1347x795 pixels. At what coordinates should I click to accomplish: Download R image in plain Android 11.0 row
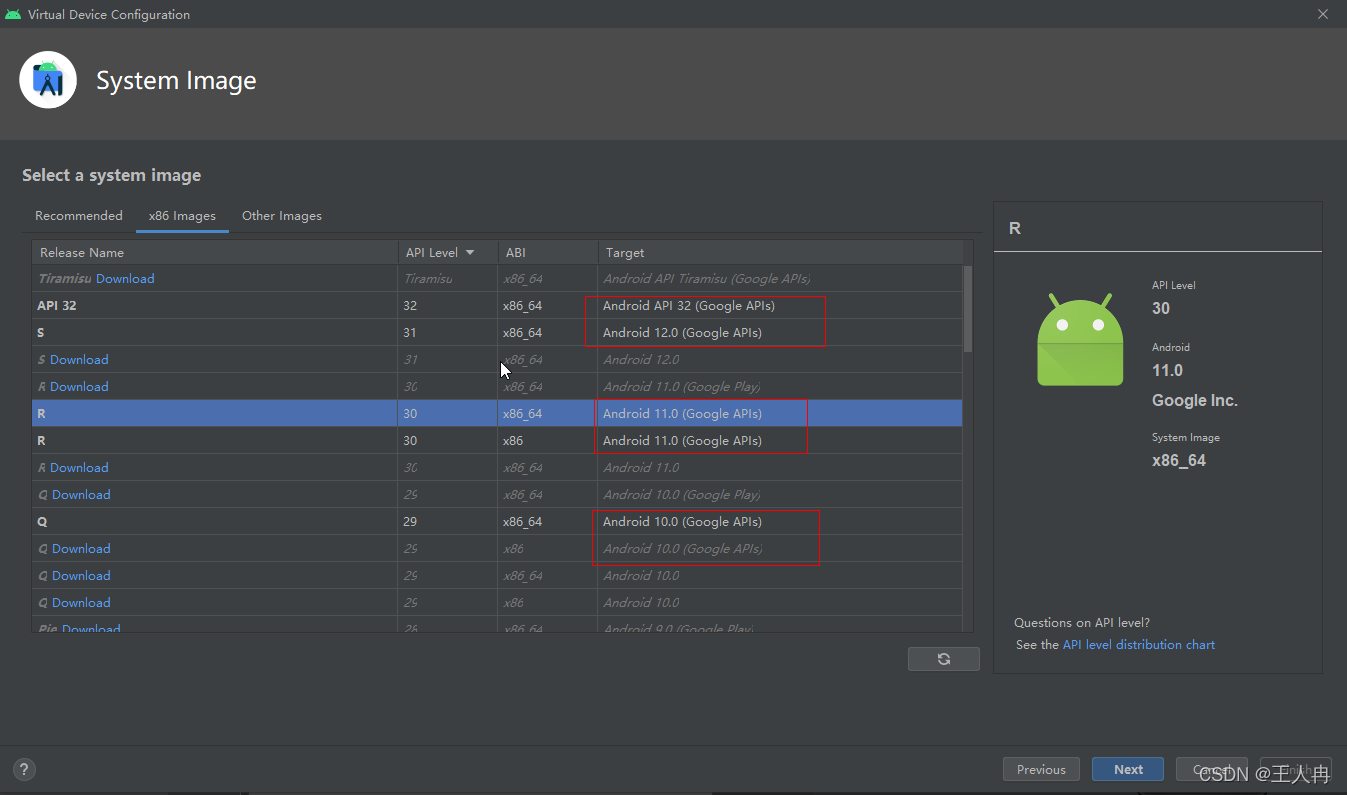[x=79, y=468]
